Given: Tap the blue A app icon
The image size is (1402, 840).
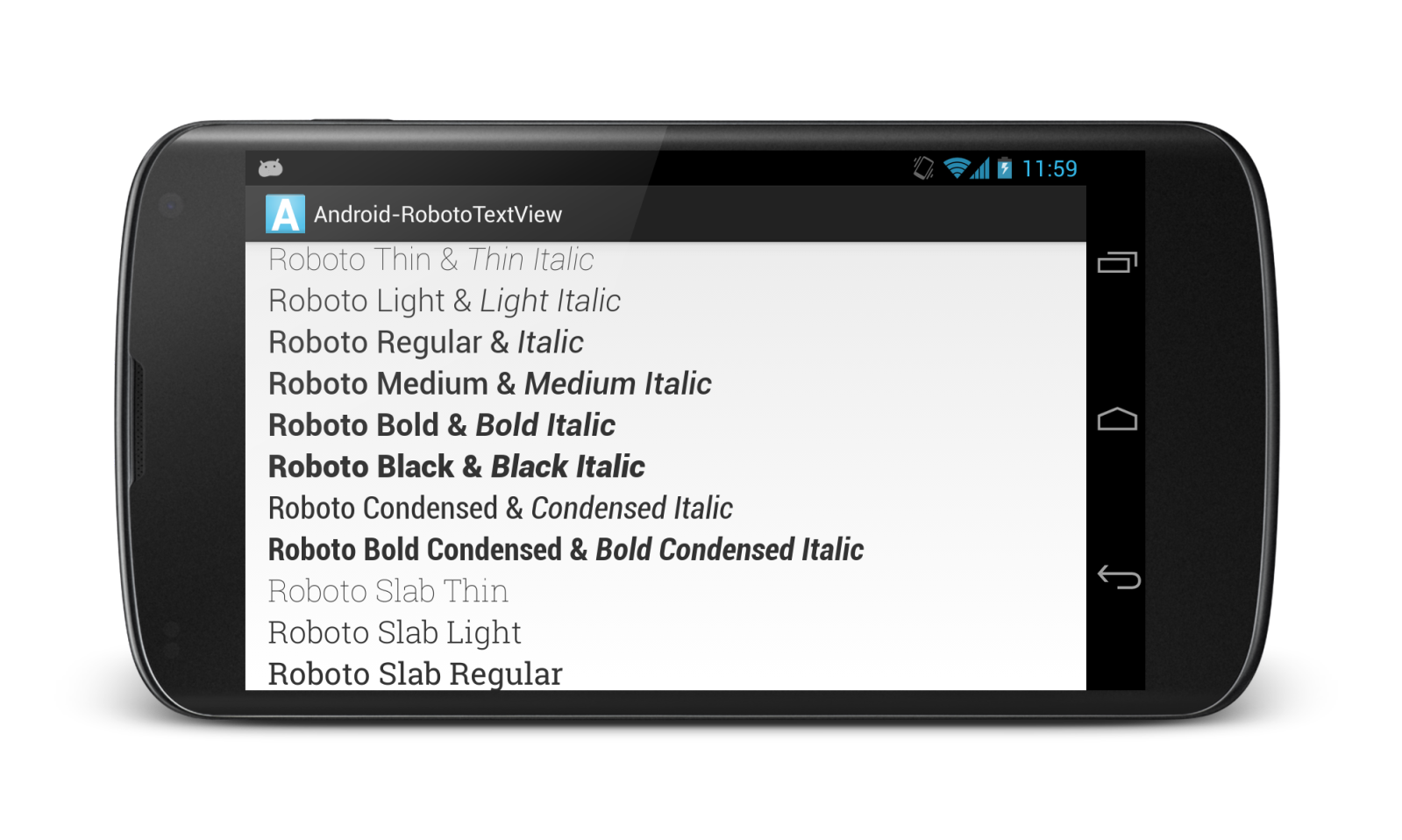Looking at the screenshot, I should pos(285,214).
